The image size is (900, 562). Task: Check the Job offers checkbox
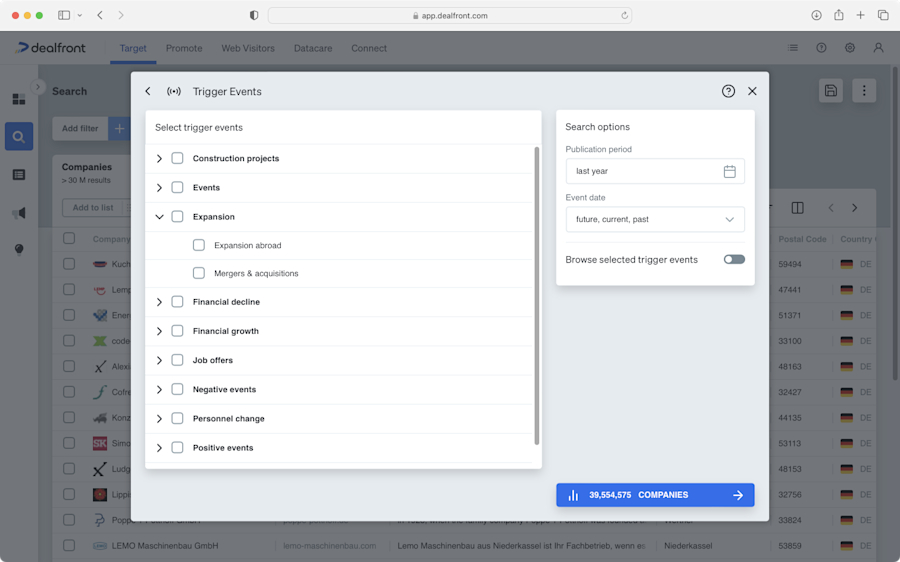177,361
